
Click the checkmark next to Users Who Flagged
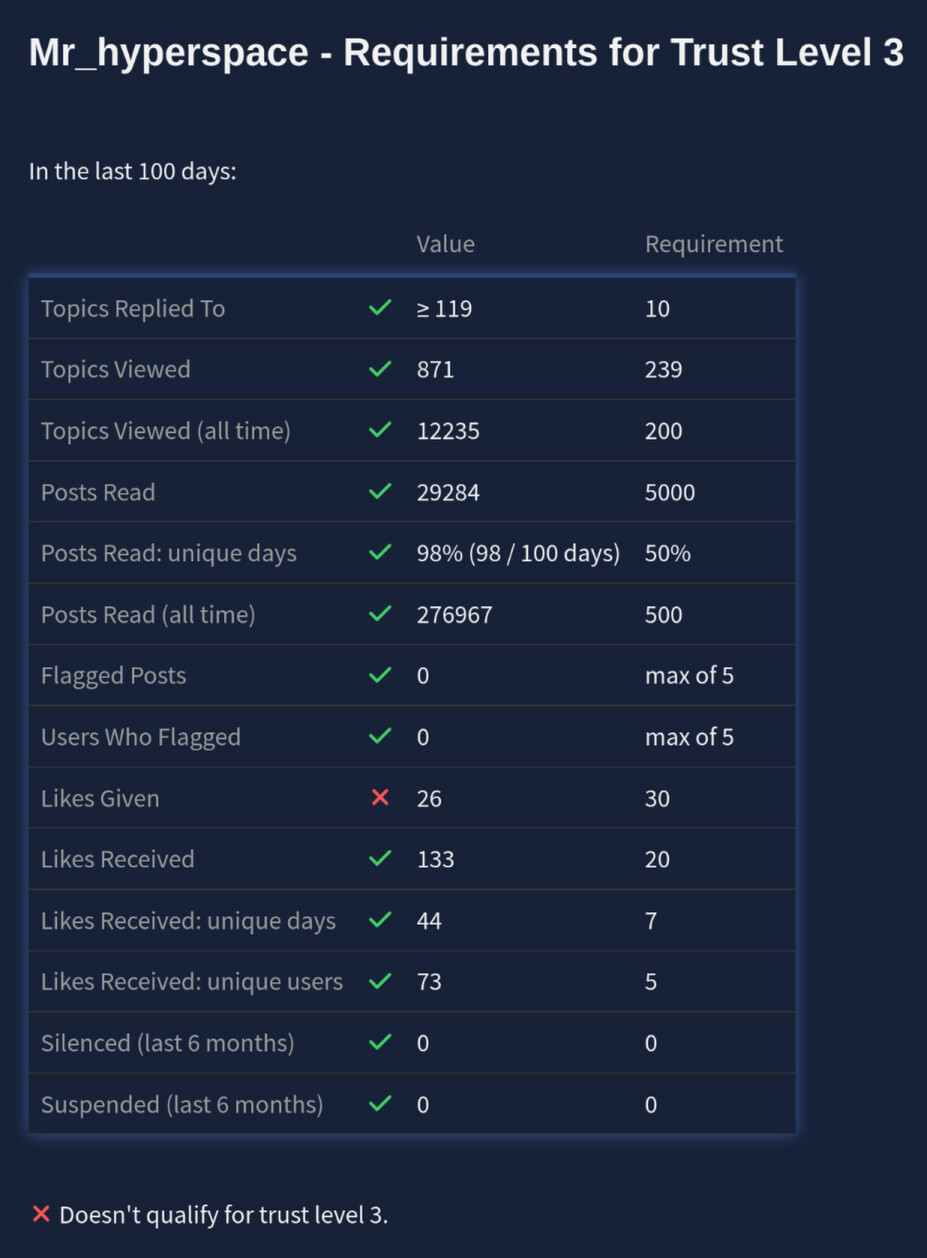(x=379, y=737)
